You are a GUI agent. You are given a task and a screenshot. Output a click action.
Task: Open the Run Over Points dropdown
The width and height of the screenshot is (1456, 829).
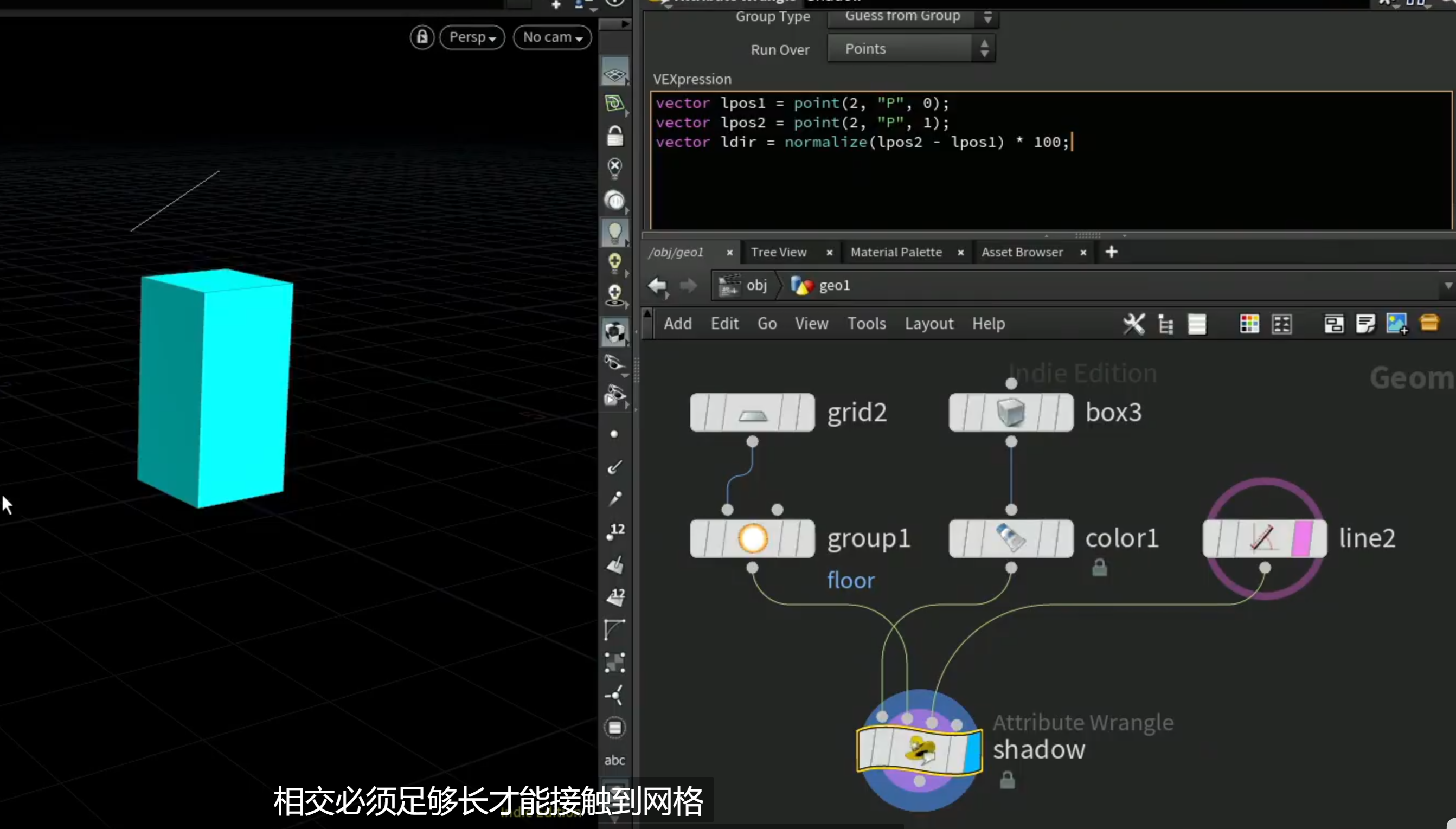[911, 49]
